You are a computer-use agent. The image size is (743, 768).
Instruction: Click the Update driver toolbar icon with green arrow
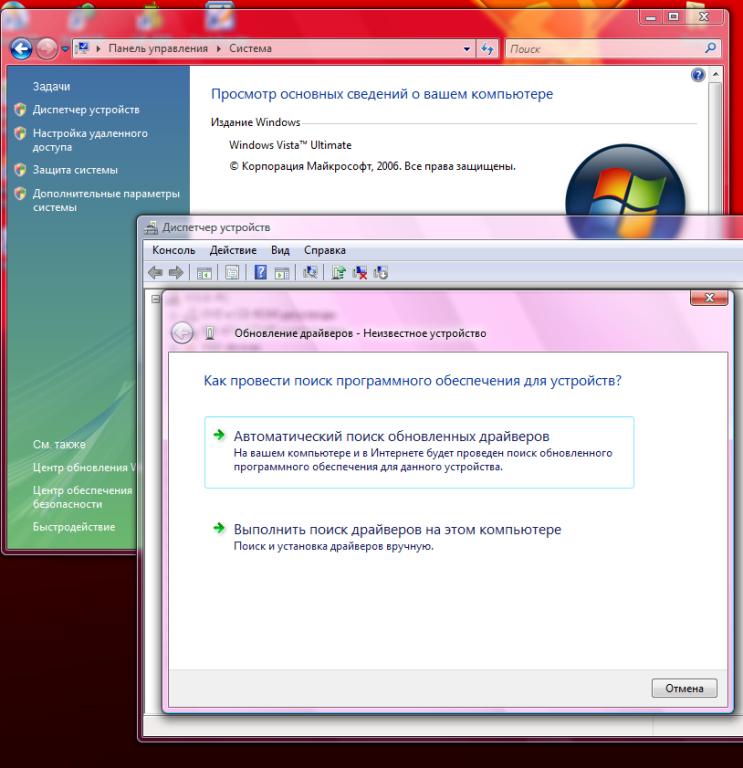click(x=338, y=272)
